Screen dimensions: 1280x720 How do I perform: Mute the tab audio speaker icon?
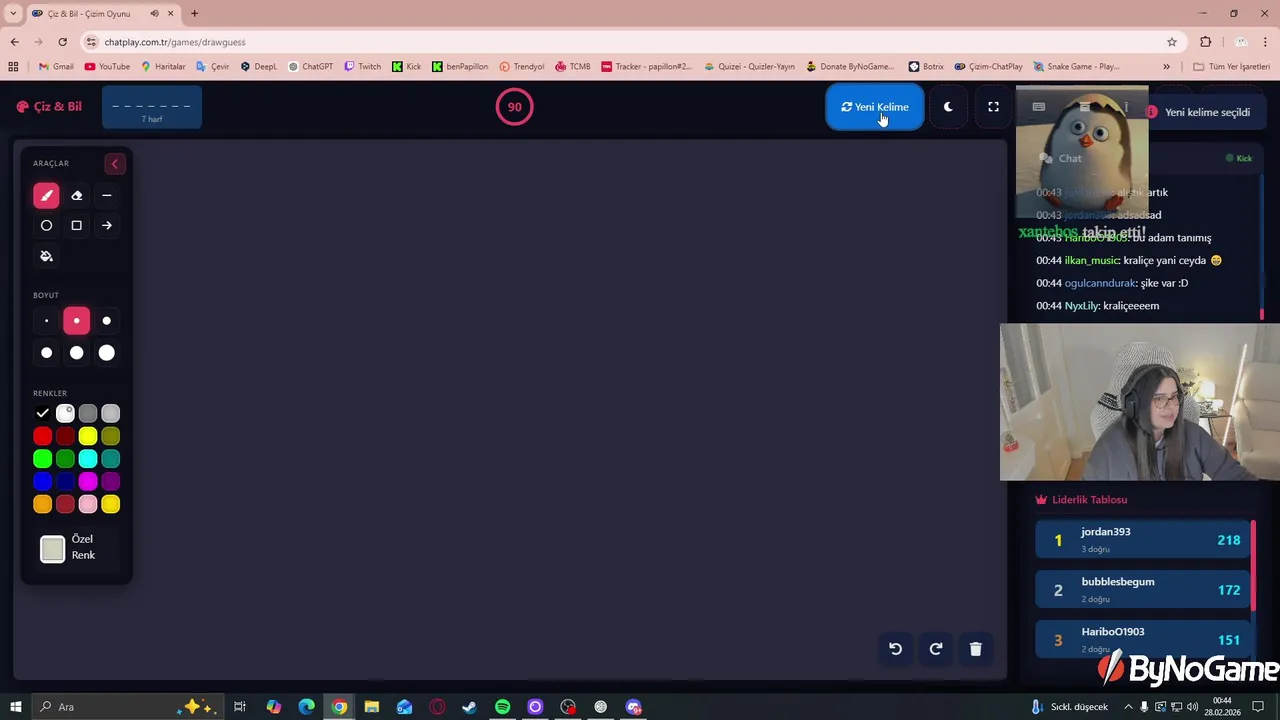154,14
